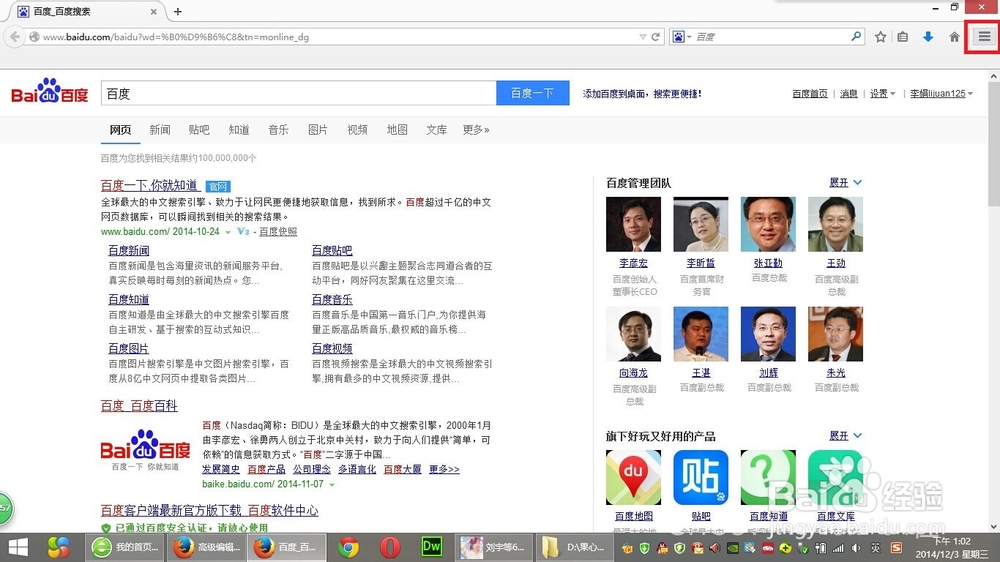
Task: Click the Baidu logo at top left
Action: pos(50,92)
